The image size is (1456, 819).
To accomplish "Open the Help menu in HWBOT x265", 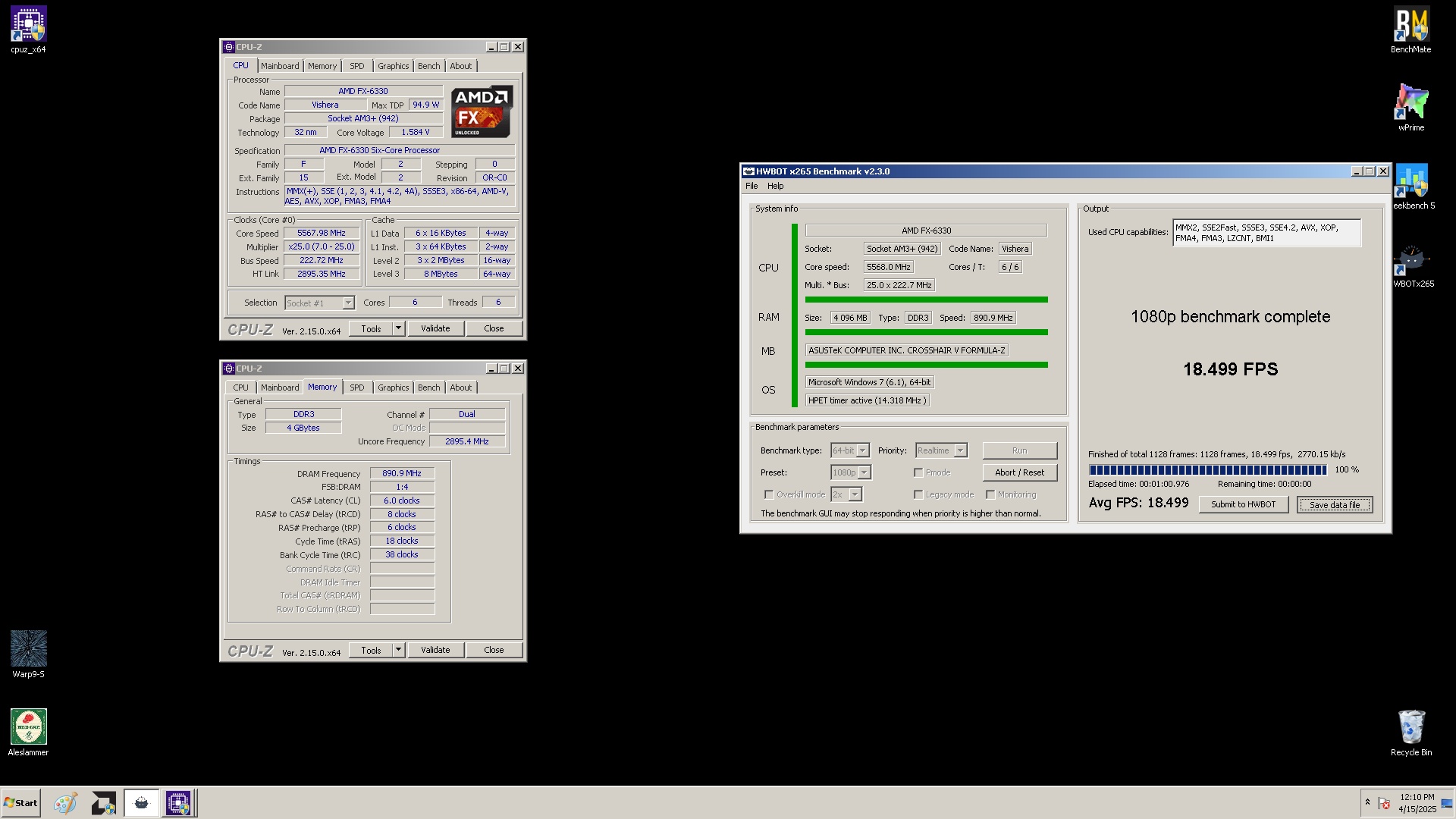I will [775, 186].
